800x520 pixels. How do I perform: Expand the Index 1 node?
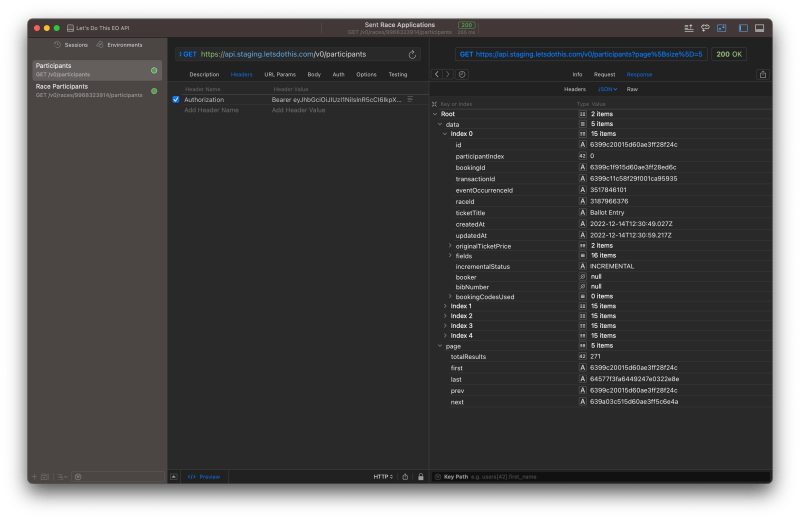tap(445, 306)
